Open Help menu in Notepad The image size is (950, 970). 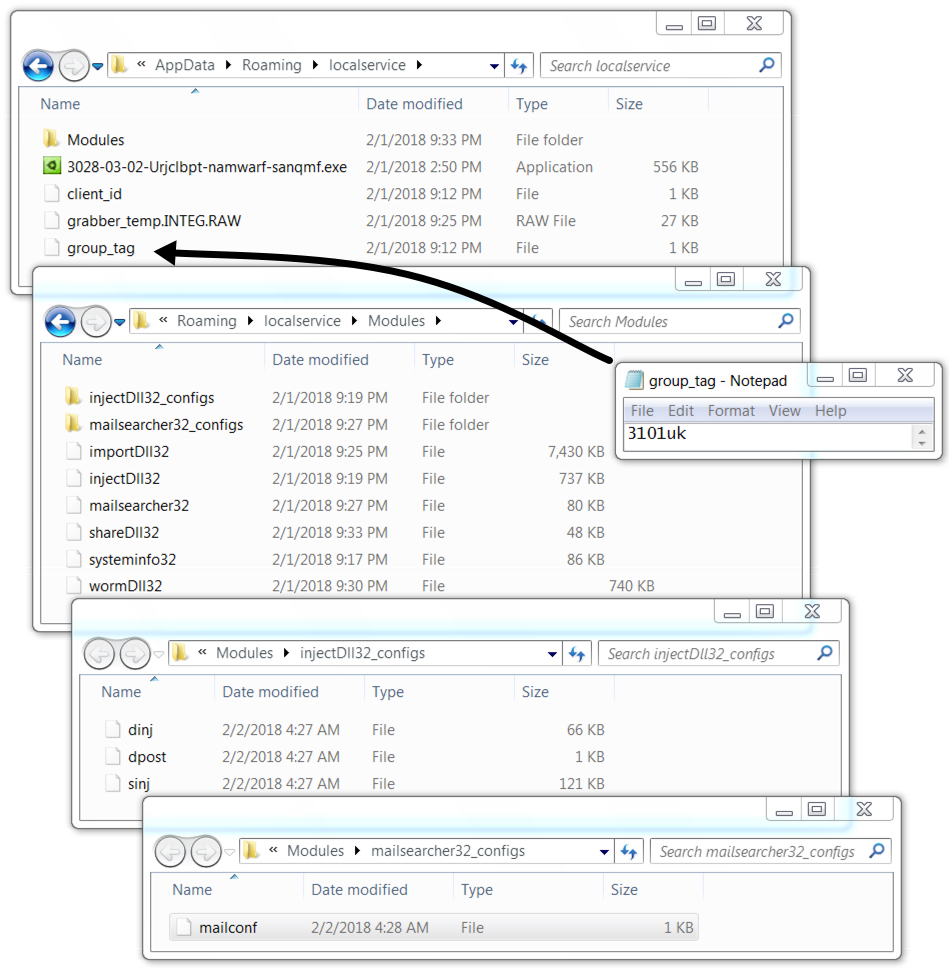pyautogui.click(x=830, y=411)
